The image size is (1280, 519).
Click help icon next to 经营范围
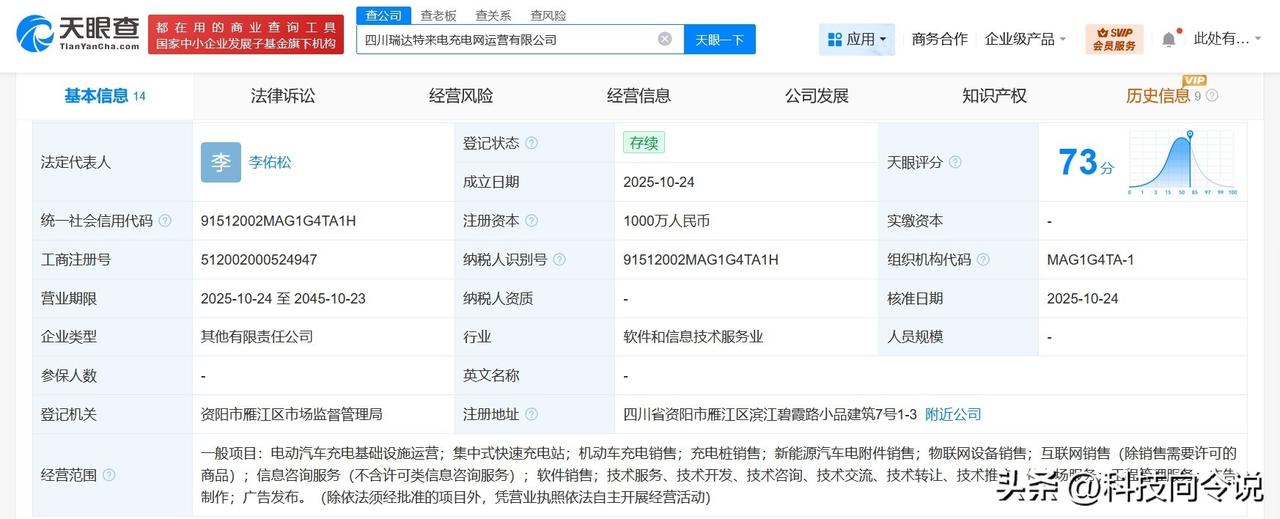[109, 475]
